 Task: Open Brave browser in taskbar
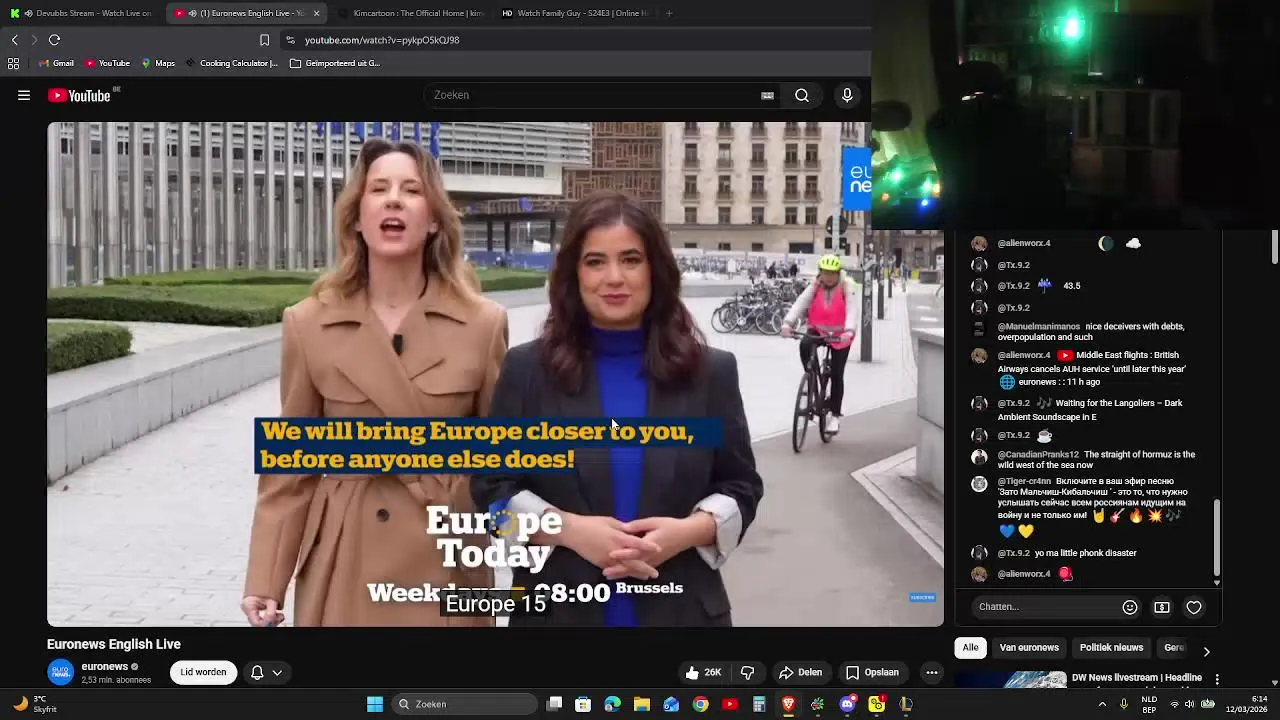[788, 704]
